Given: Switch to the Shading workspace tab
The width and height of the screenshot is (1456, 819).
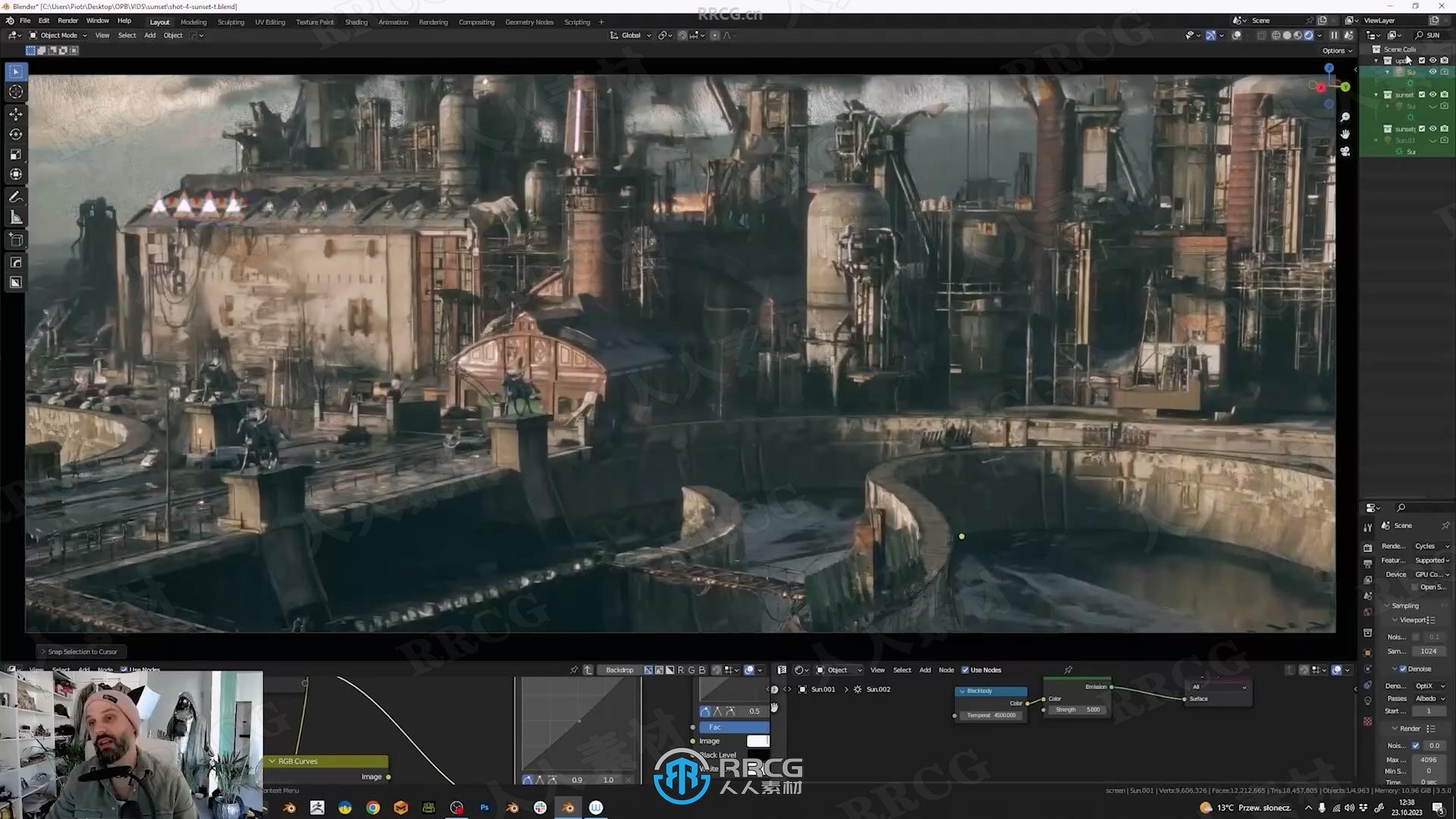Looking at the screenshot, I should click(x=356, y=22).
